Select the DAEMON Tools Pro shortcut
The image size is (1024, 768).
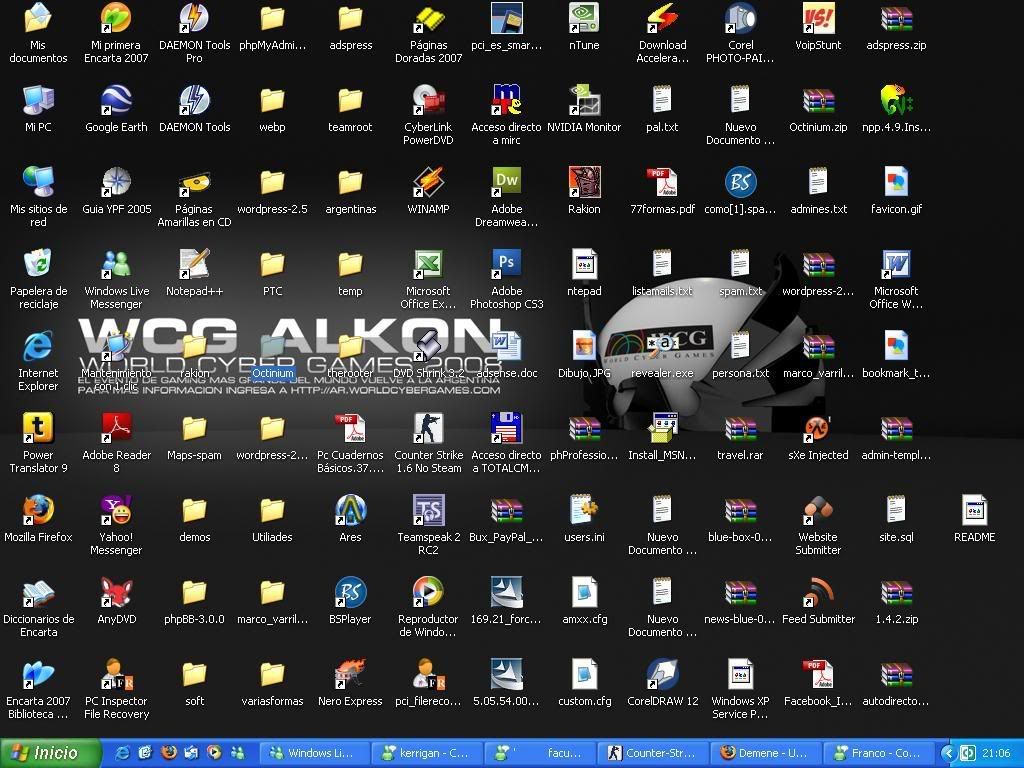[194, 18]
